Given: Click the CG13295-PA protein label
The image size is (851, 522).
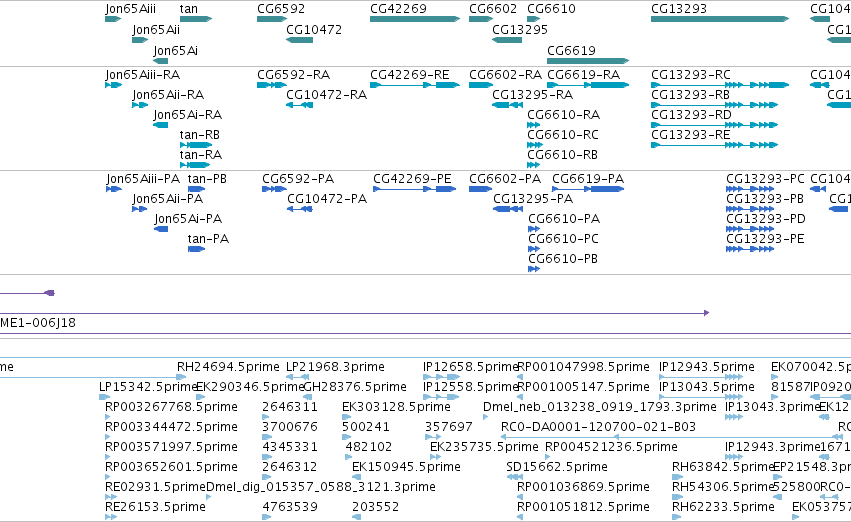Looking at the screenshot, I should pos(533,199).
